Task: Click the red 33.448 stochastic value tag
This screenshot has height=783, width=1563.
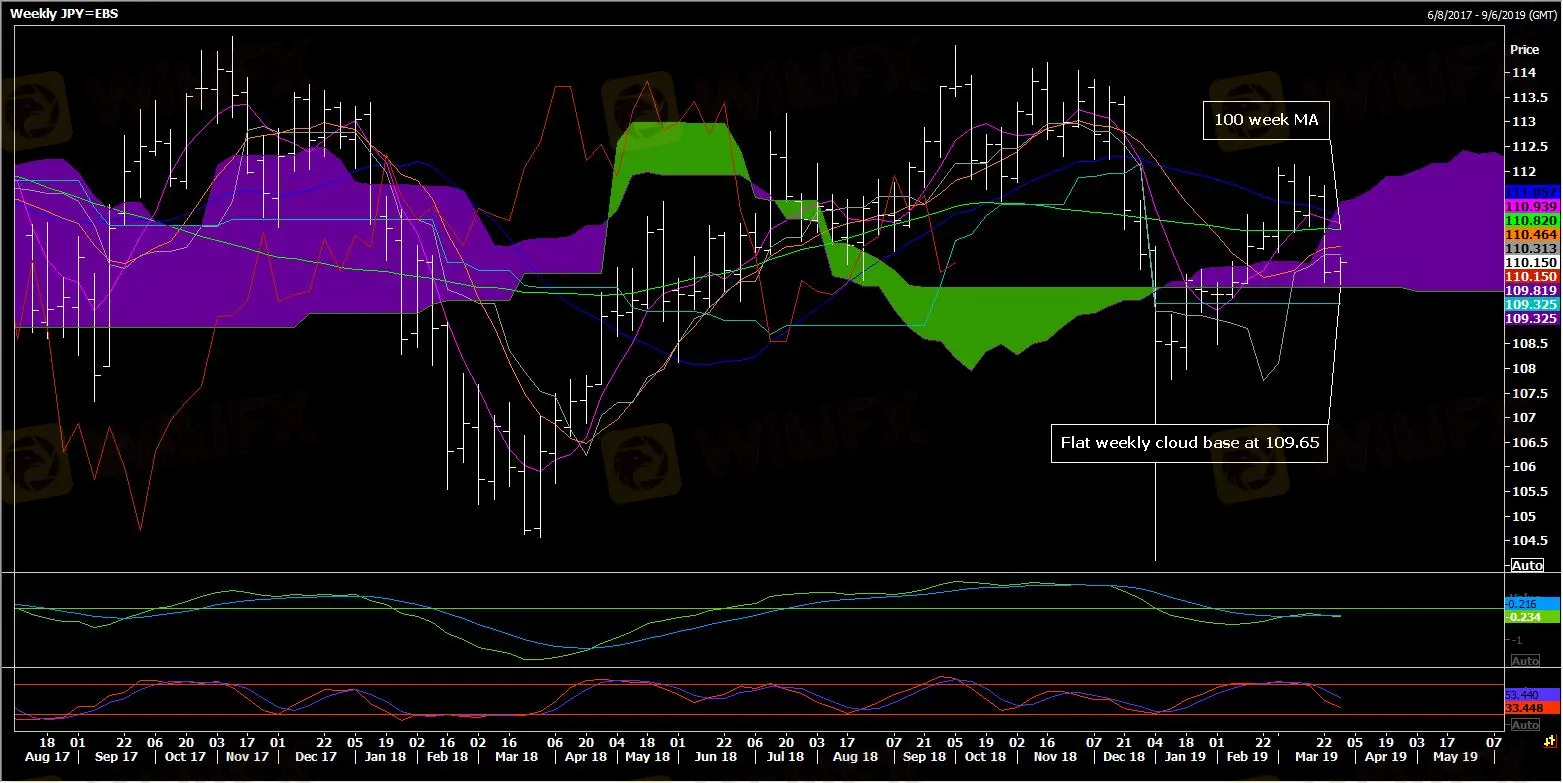Action: pyautogui.click(x=1530, y=708)
